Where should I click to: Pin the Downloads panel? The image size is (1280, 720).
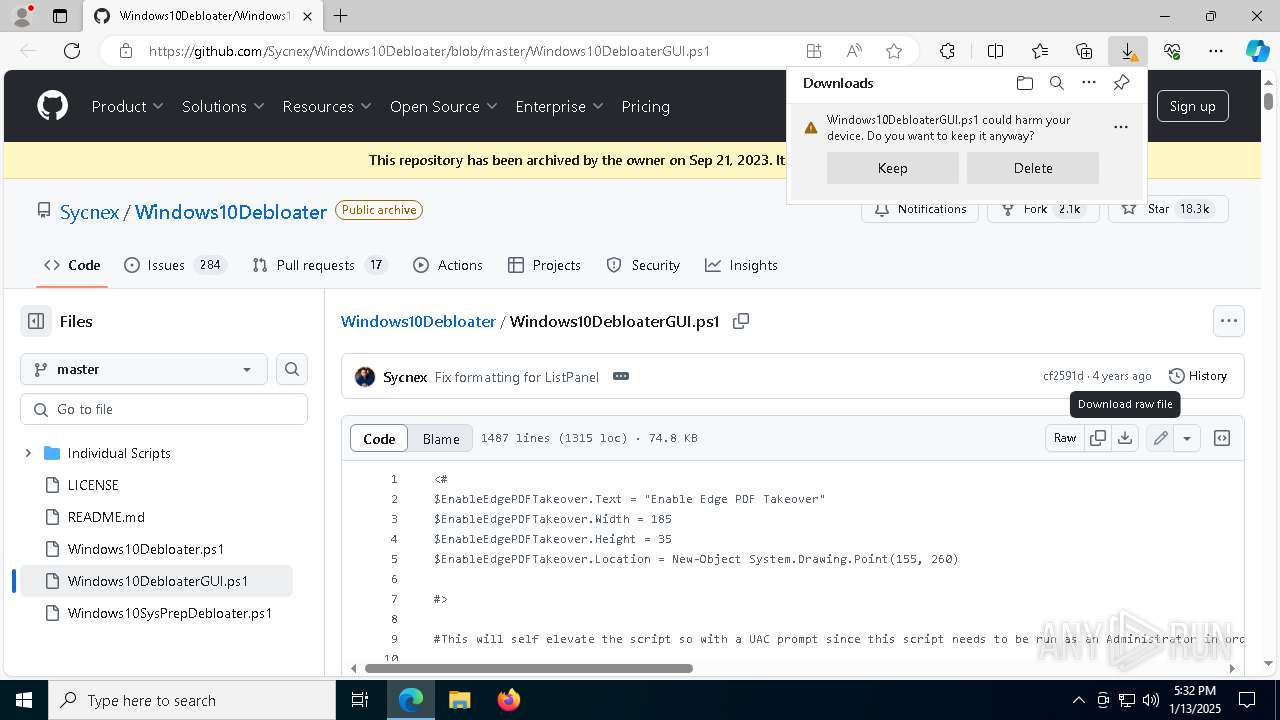click(x=1121, y=83)
